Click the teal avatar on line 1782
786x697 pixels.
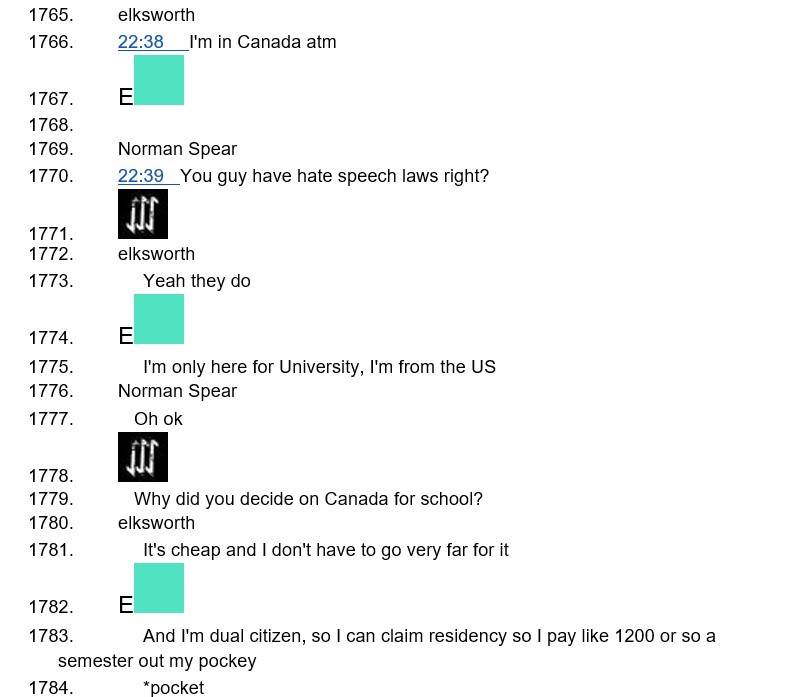[x=159, y=588]
